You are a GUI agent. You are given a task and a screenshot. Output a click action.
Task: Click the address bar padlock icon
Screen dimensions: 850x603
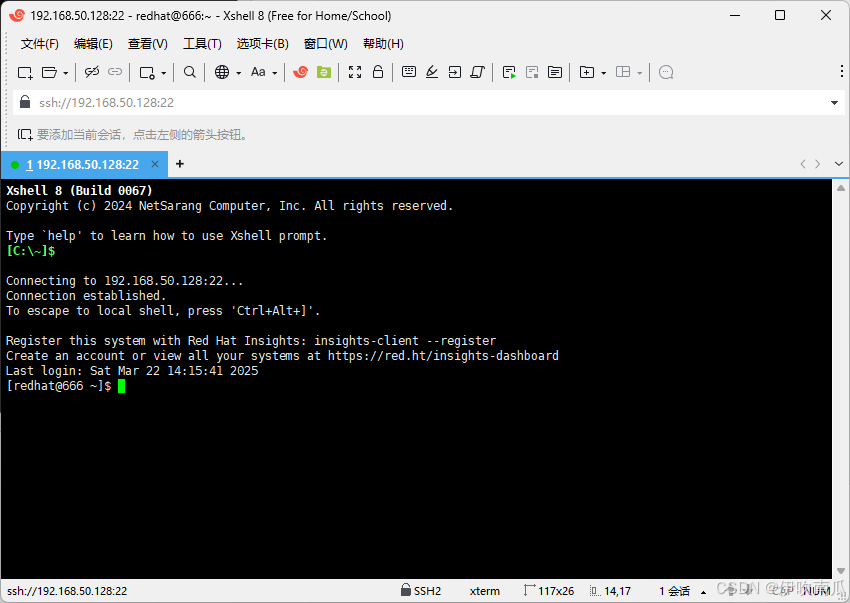[x=25, y=102]
